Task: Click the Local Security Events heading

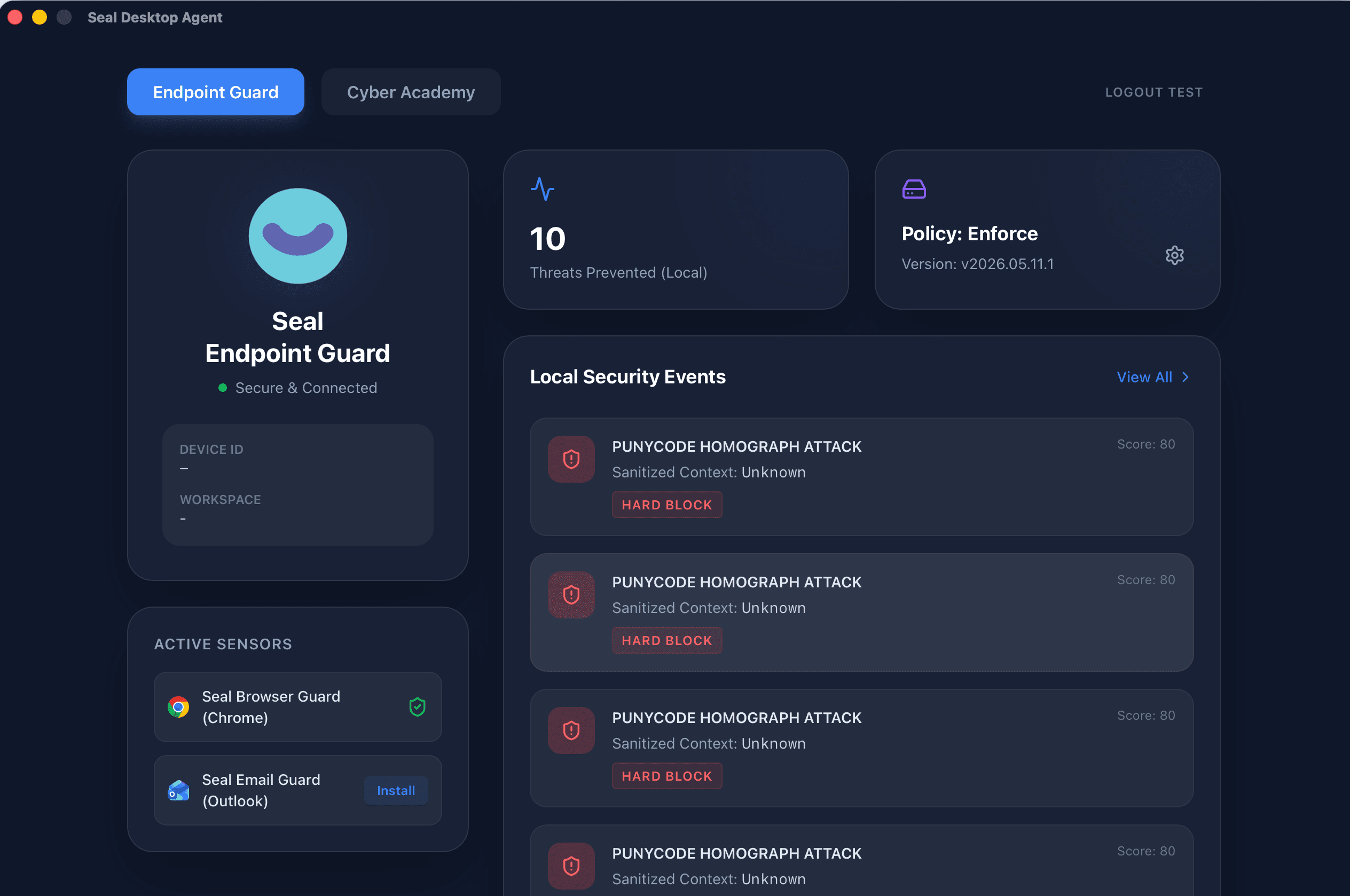Action: (628, 376)
